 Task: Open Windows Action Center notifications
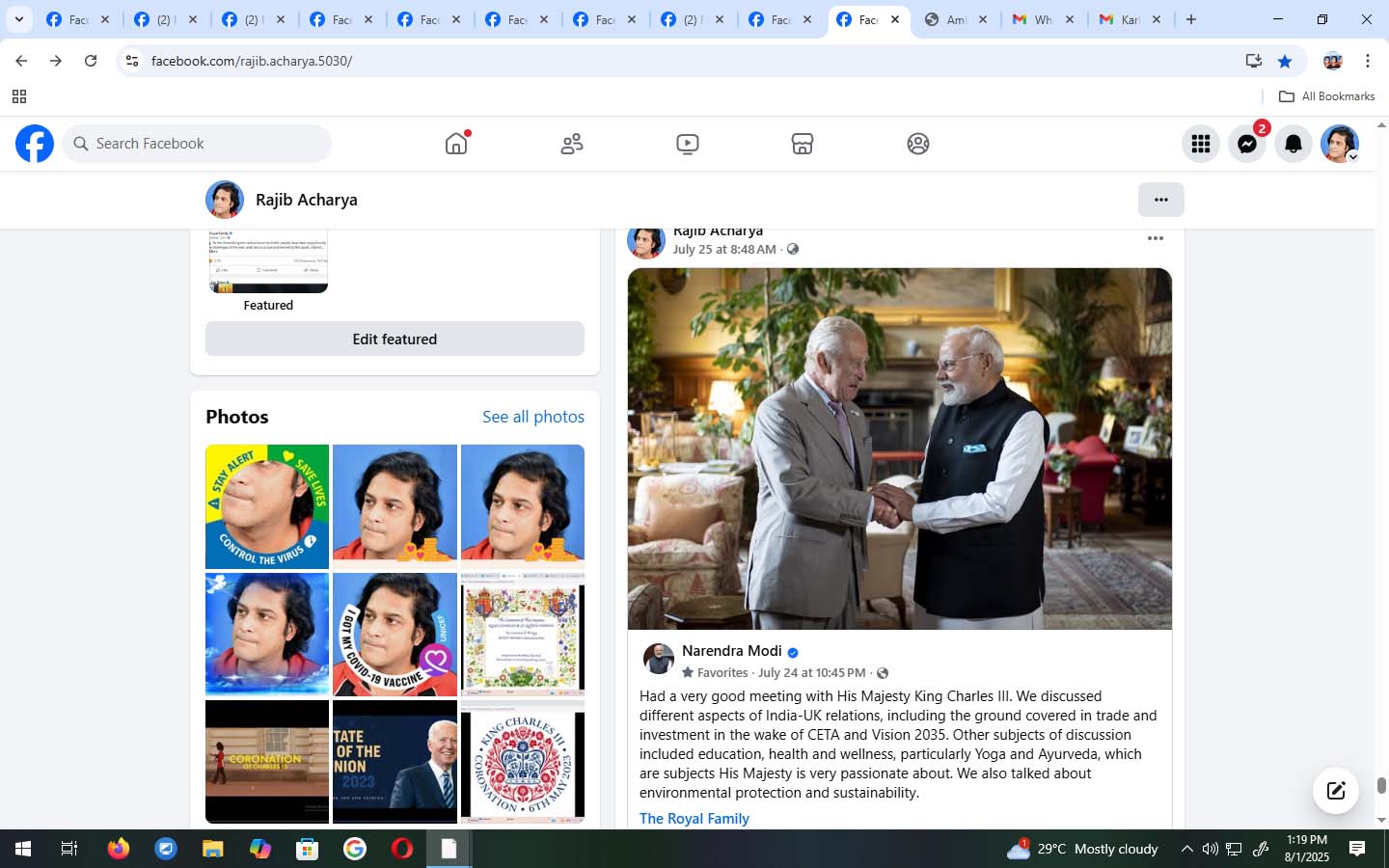pyautogui.click(x=1357, y=849)
